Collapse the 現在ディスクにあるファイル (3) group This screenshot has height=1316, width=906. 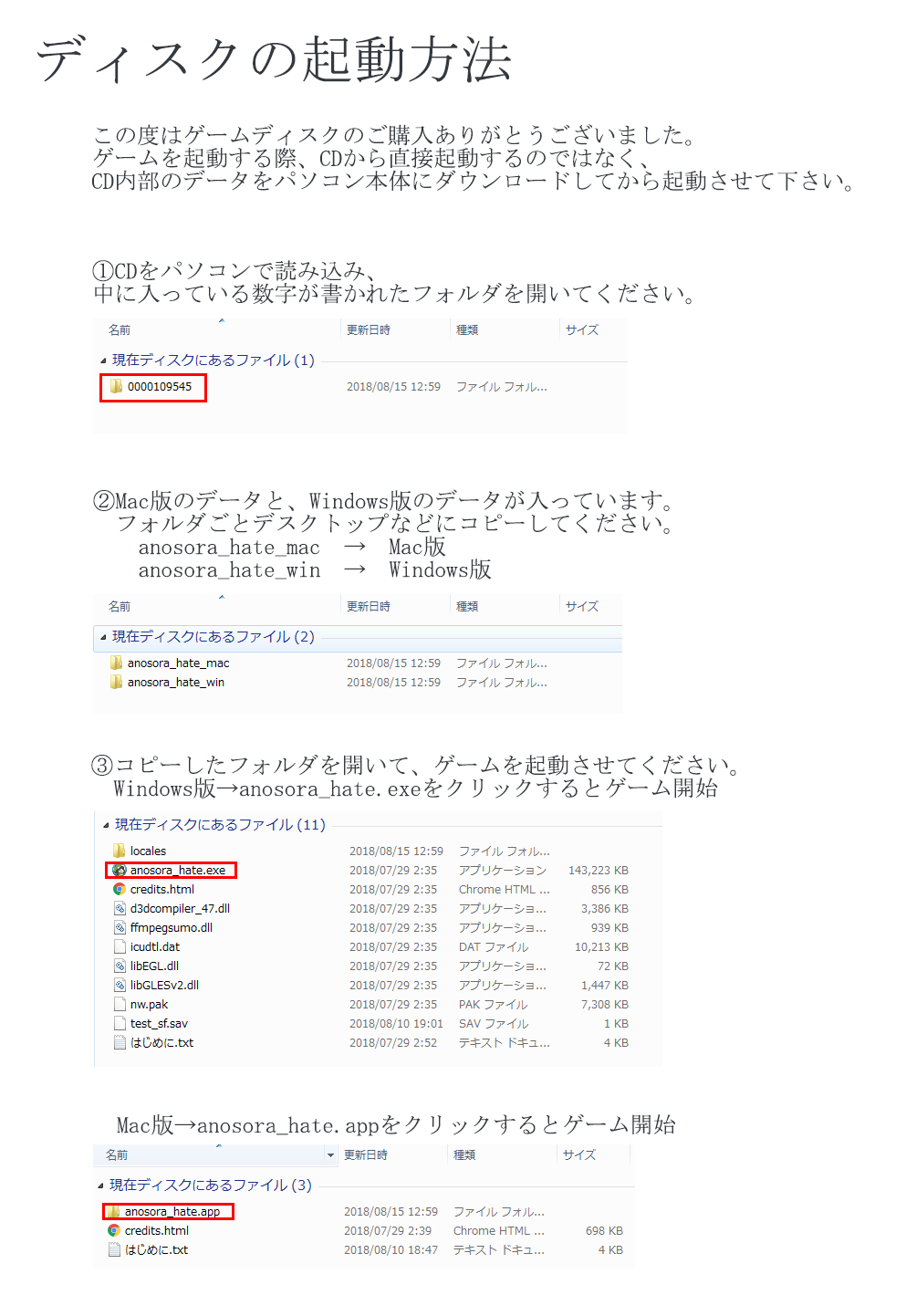[x=100, y=1185]
